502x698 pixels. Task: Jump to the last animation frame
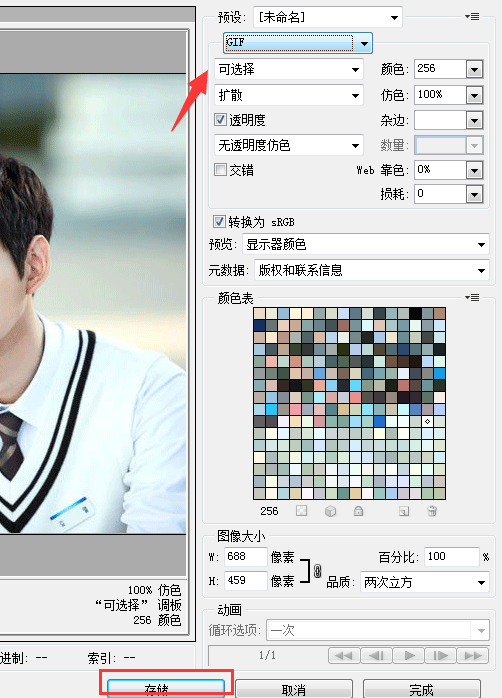(473, 655)
